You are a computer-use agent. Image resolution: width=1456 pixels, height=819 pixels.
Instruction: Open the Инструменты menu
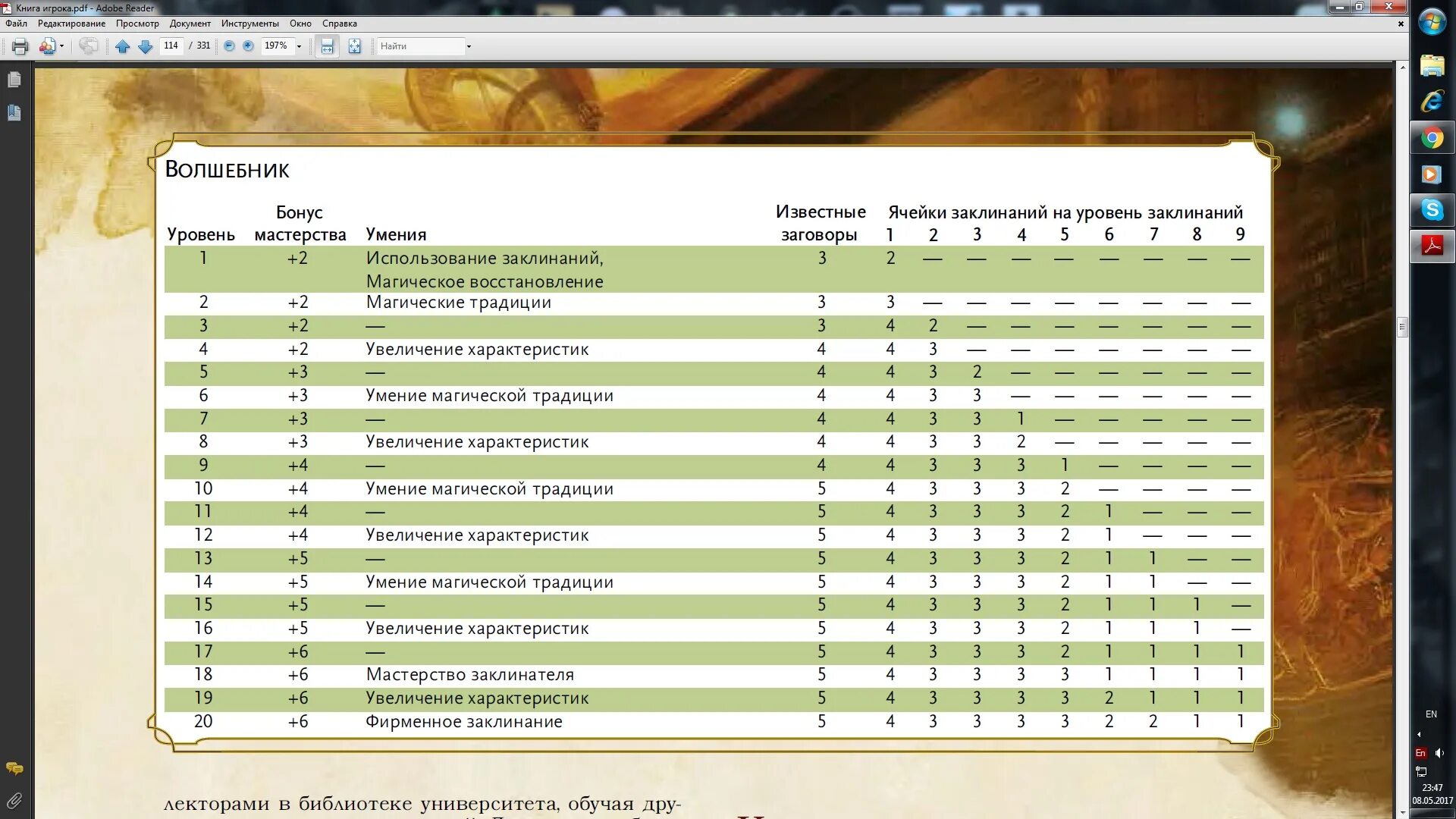(x=249, y=24)
